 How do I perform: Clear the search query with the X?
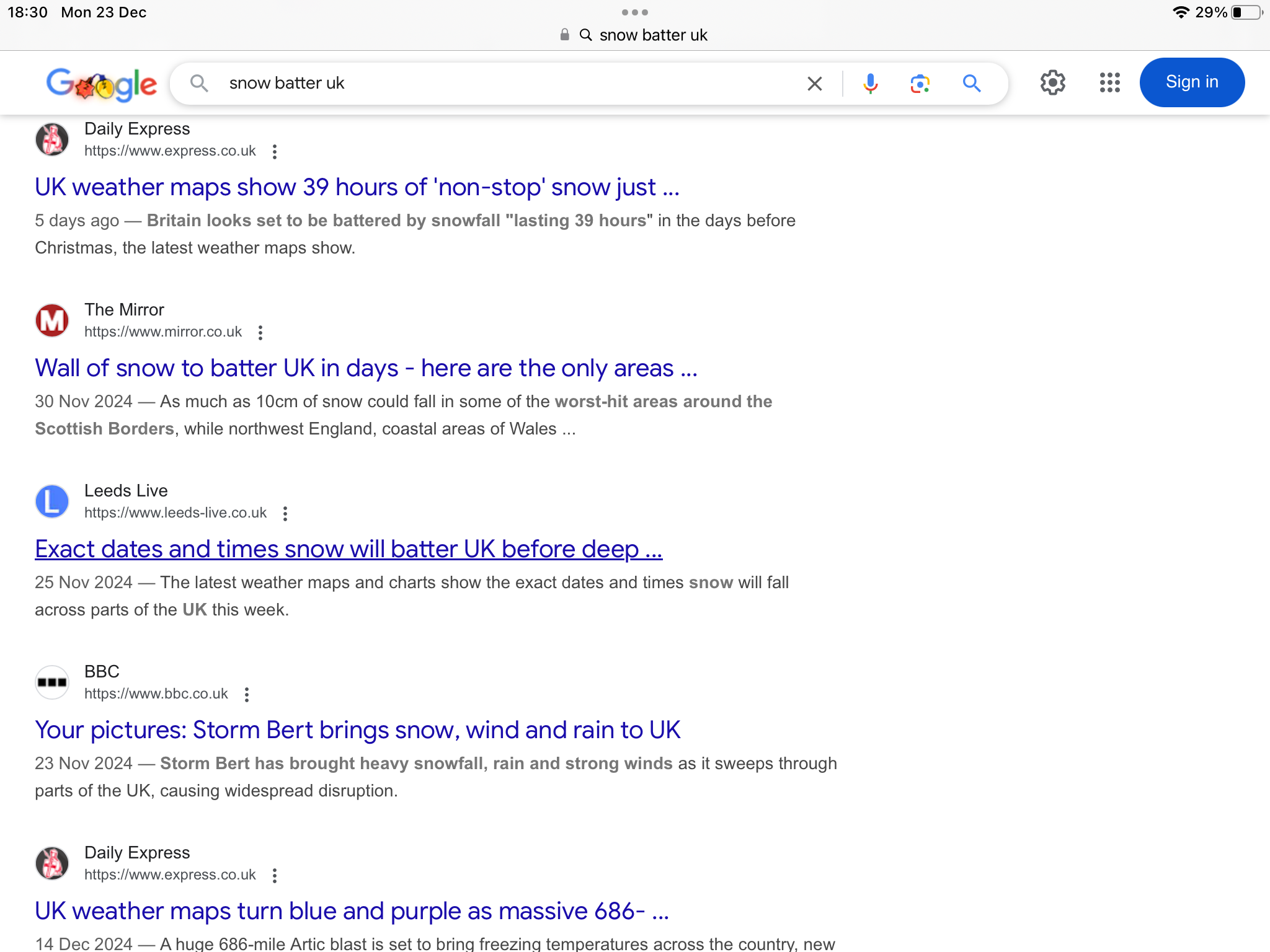point(814,83)
